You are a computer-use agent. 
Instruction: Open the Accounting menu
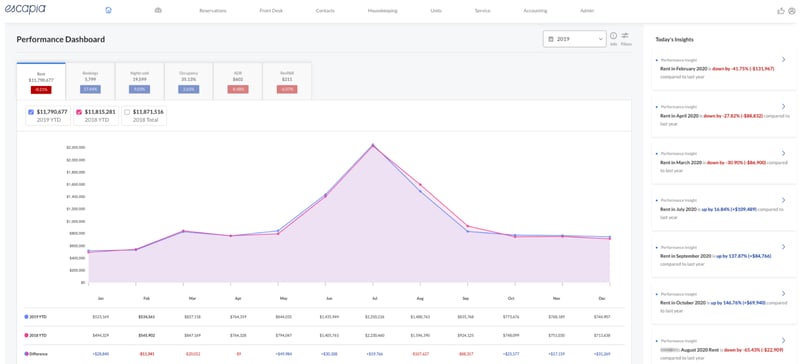pyautogui.click(x=535, y=11)
